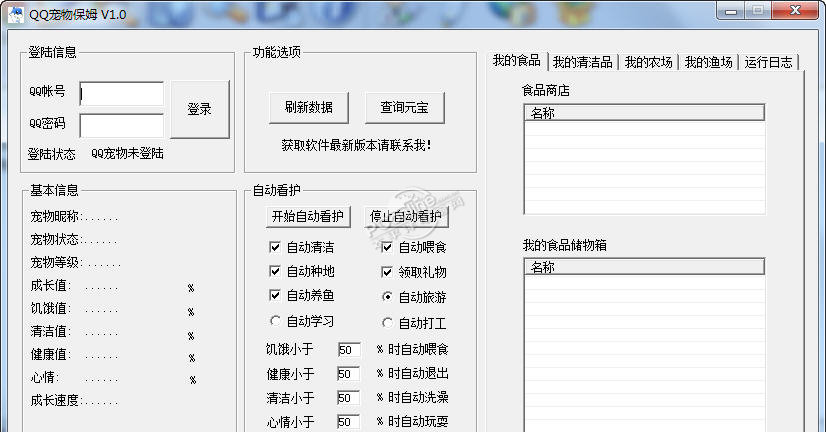Click the 我的食品储物箱 heading

click(x=565, y=245)
